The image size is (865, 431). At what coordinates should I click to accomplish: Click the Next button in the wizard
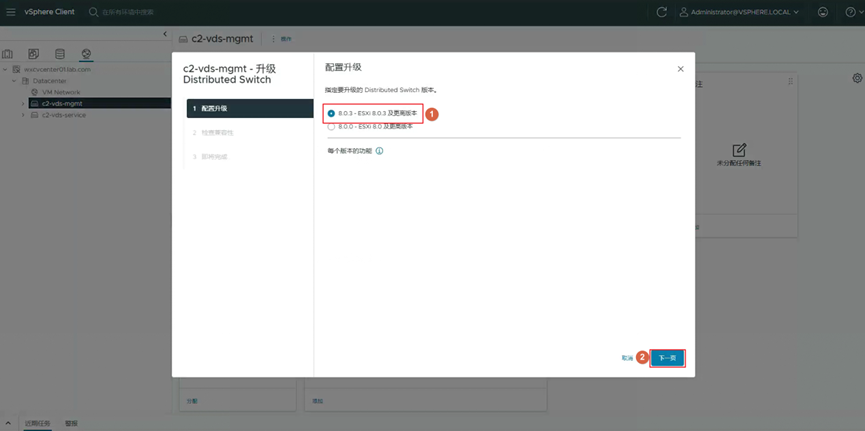668,358
